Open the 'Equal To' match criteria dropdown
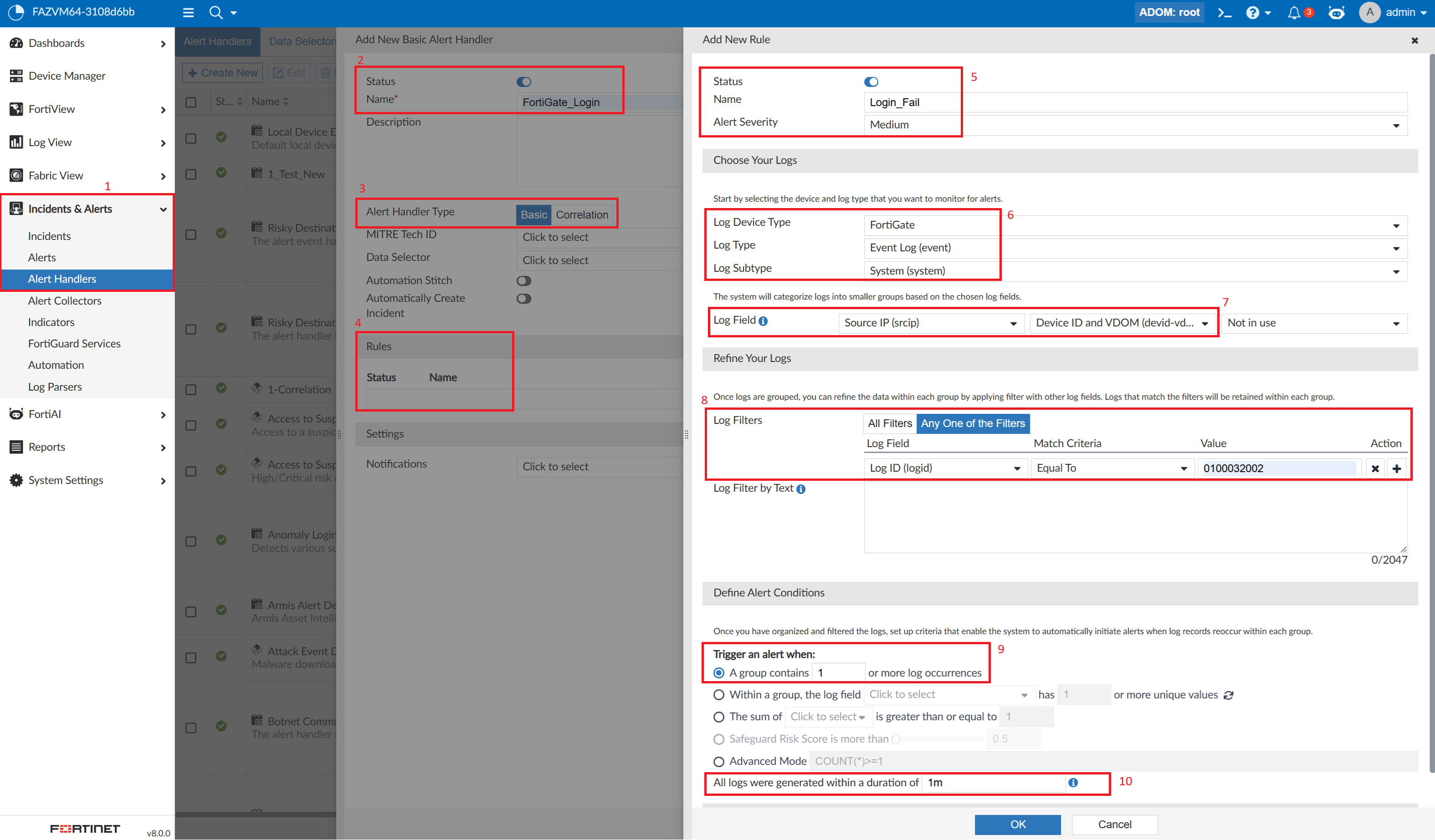This screenshot has width=1435, height=840. [1112, 468]
